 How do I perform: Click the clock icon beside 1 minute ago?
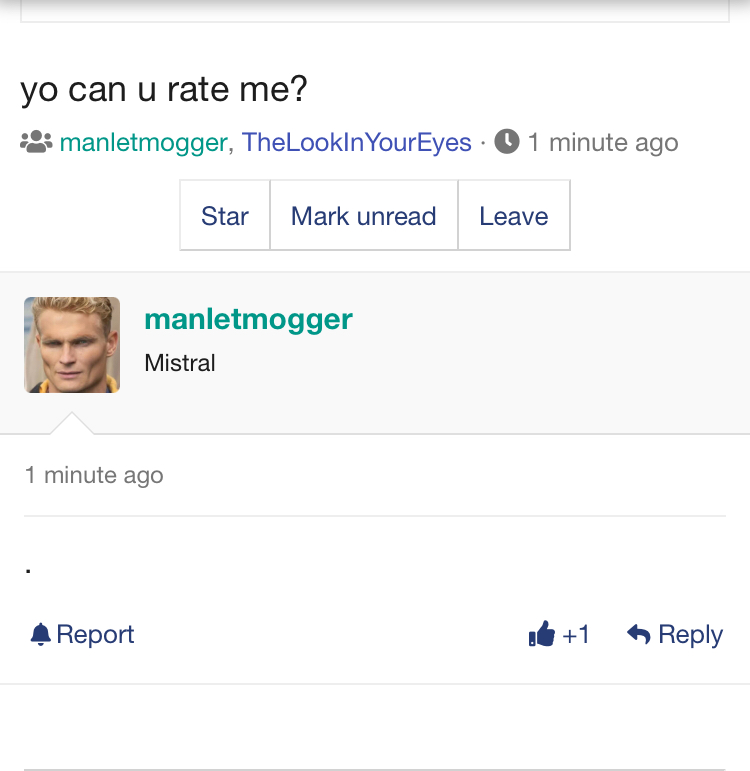tap(507, 142)
